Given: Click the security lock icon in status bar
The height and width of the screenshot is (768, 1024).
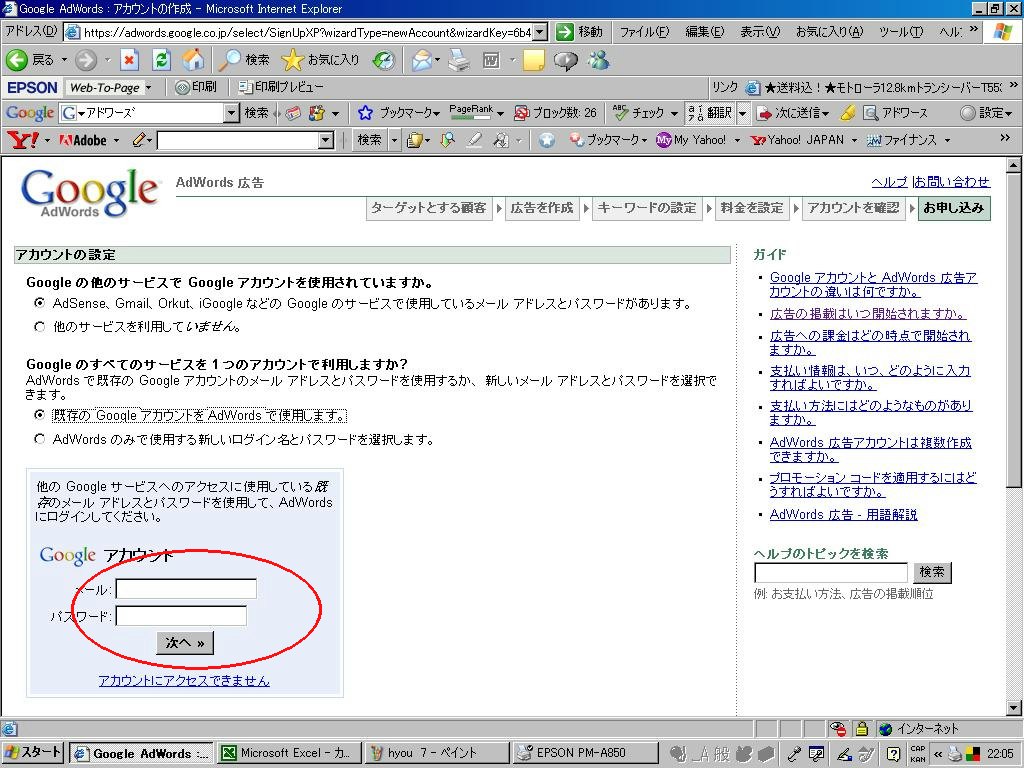Looking at the screenshot, I should pos(861,728).
